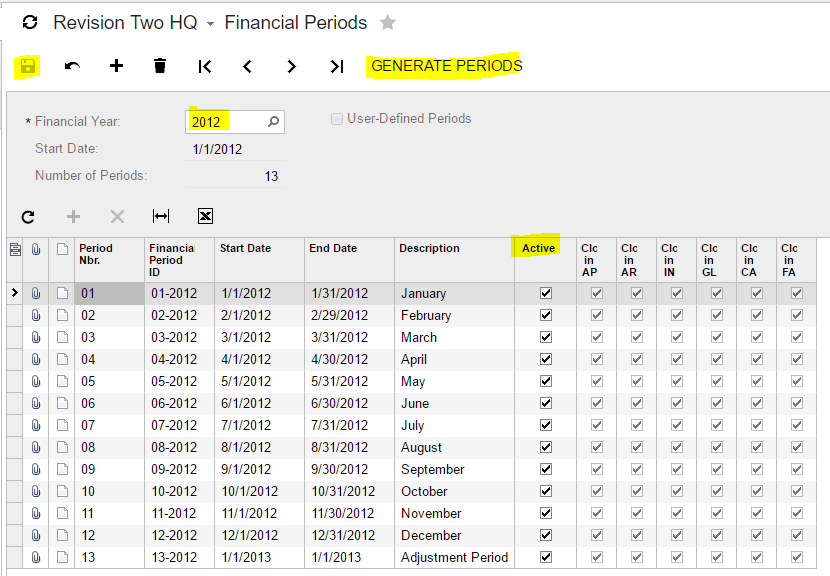Delete the selected grid row

pyautogui.click(x=117, y=216)
